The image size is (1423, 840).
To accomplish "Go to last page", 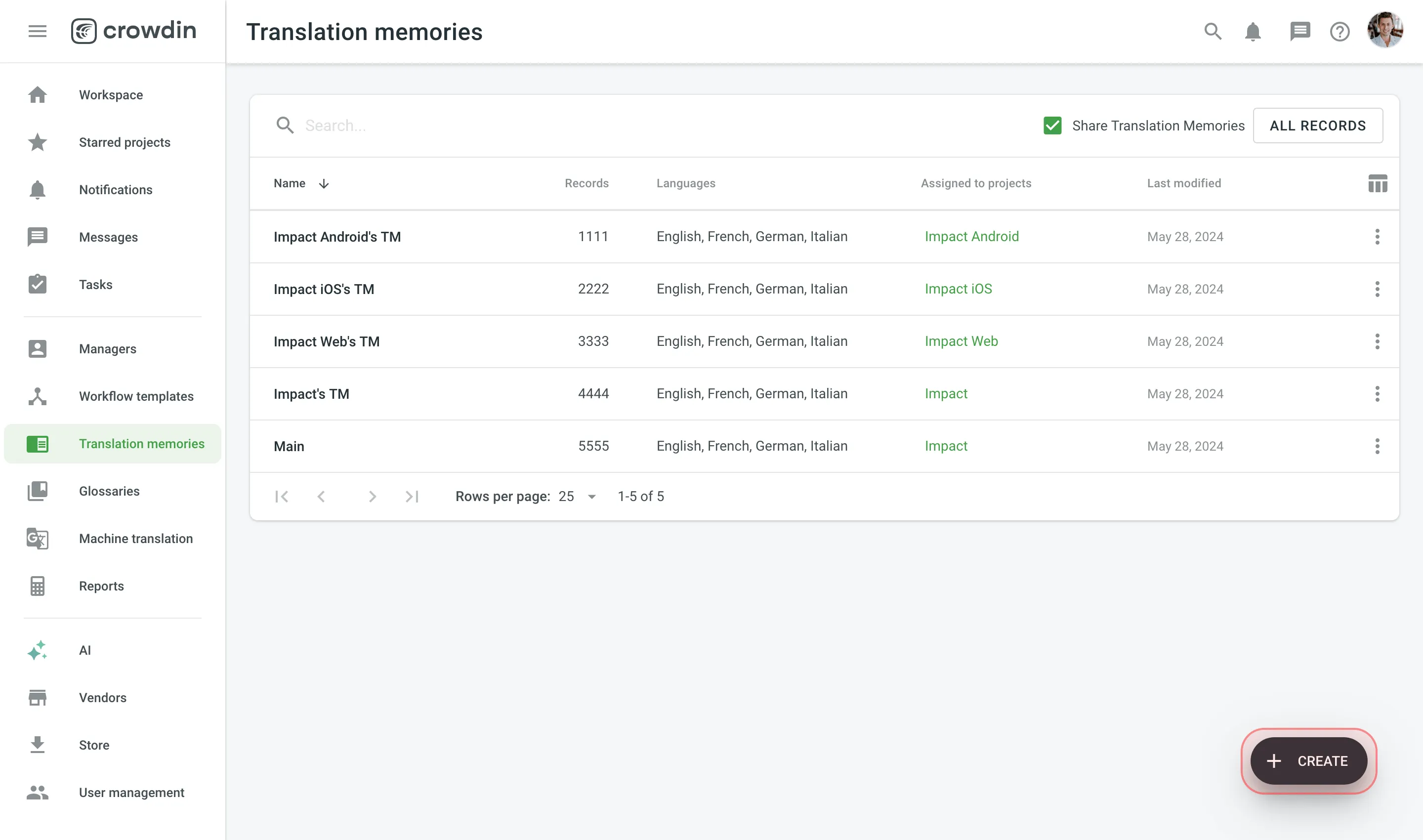I will (412, 497).
